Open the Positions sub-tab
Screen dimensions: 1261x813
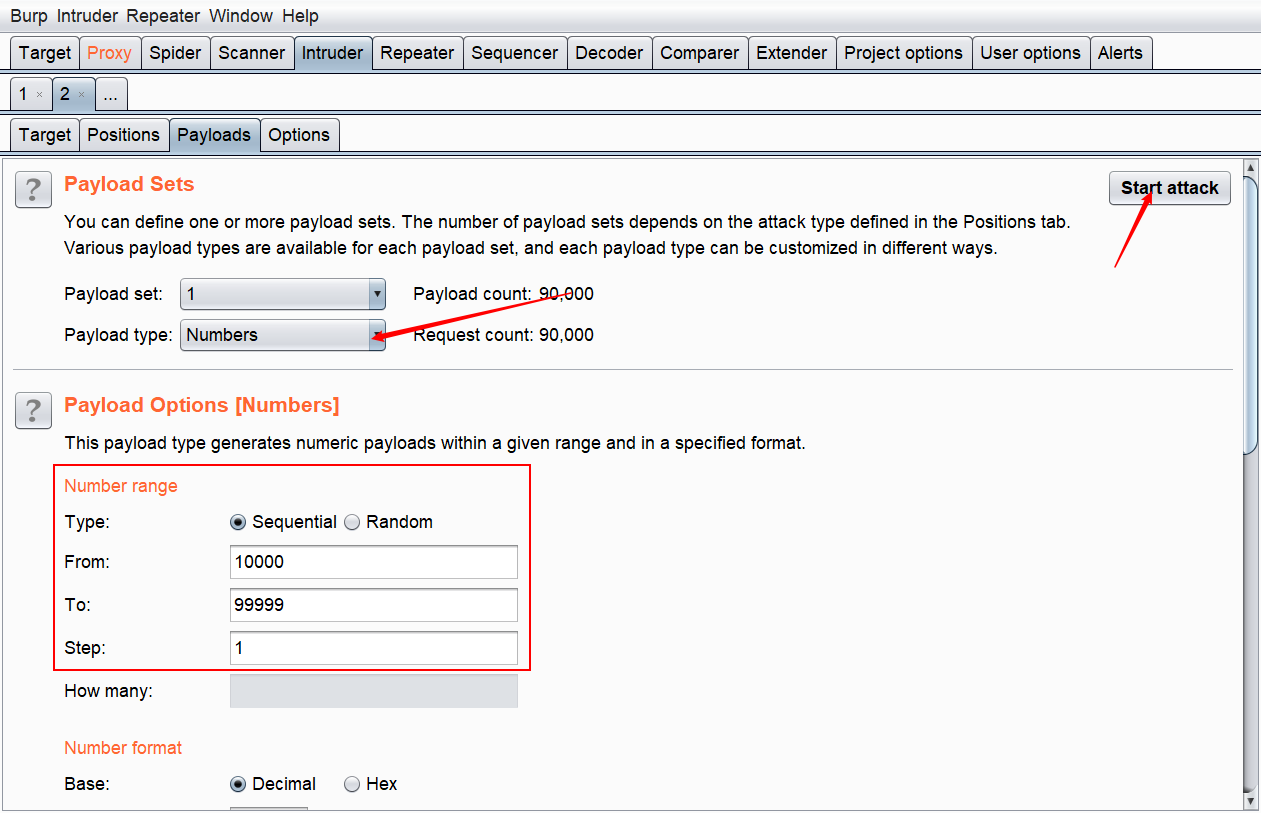coord(124,135)
